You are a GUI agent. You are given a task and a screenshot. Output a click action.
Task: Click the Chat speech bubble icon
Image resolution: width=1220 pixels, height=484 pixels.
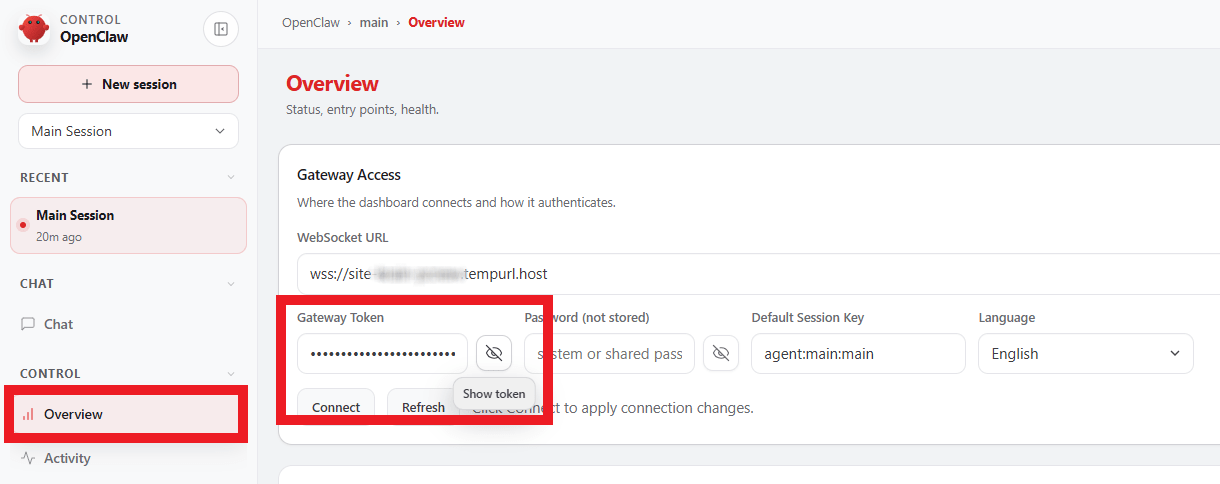click(28, 324)
